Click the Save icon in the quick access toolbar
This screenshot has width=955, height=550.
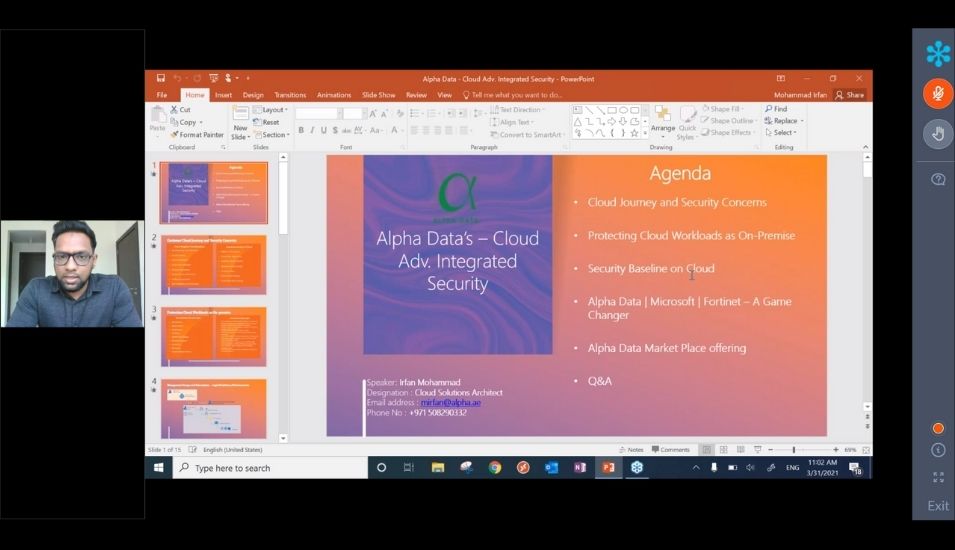click(x=161, y=78)
